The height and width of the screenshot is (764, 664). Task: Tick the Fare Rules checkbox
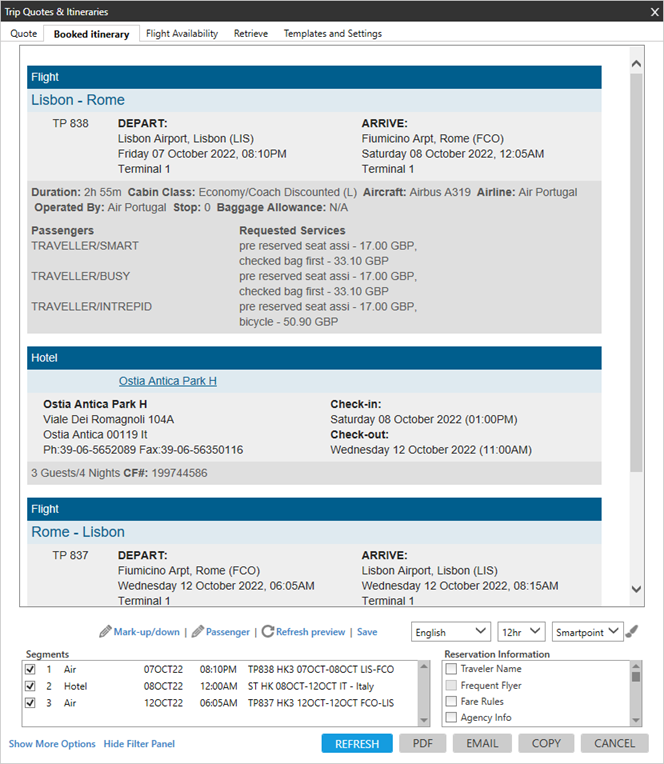[x=452, y=702]
